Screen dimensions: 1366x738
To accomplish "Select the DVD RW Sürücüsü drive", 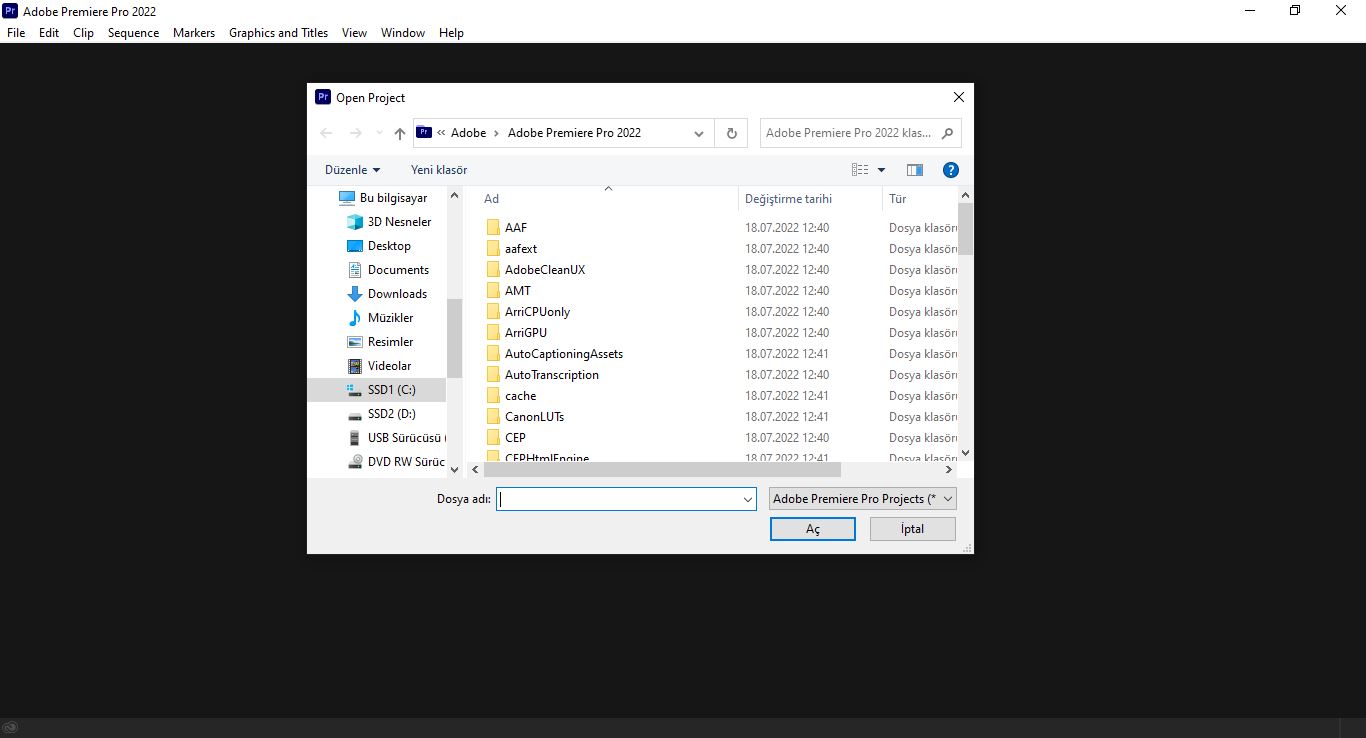I will pos(396,462).
